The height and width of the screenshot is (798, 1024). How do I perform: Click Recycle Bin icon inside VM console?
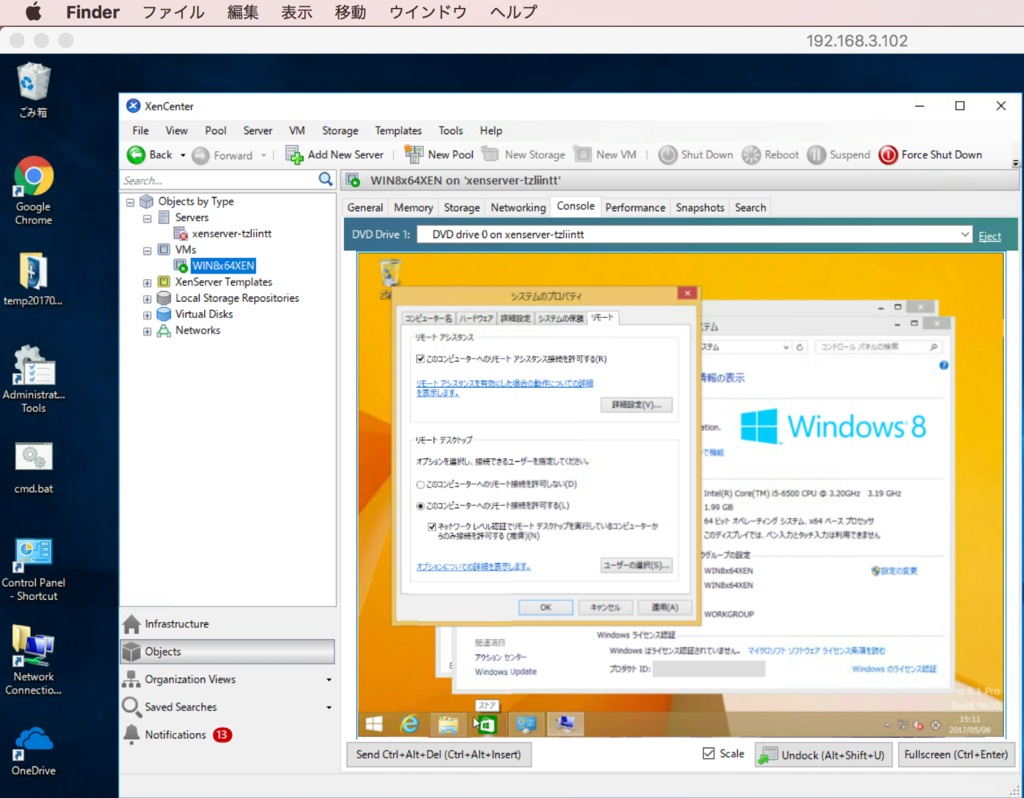click(x=391, y=274)
